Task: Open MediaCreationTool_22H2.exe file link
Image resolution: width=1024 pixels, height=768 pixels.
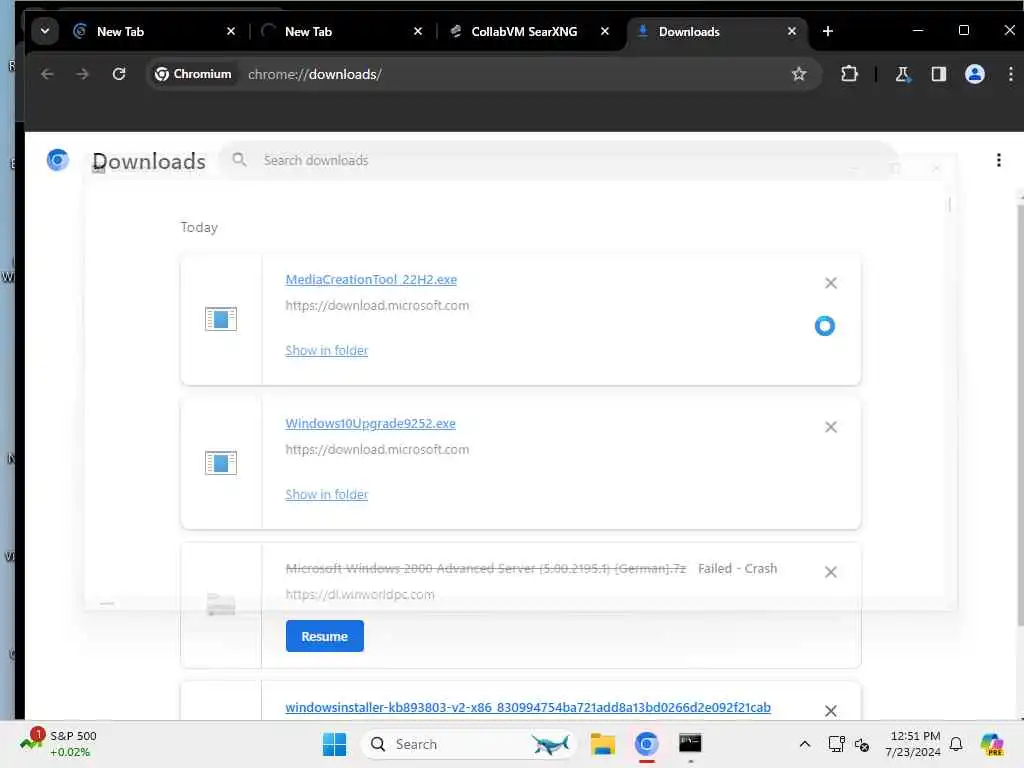Action: (371, 280)
